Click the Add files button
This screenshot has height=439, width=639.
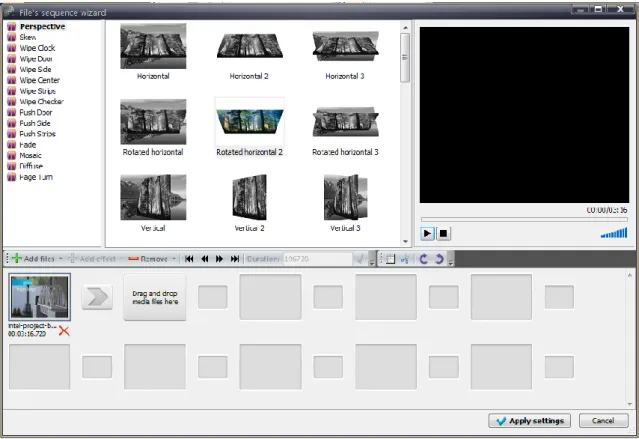pos(33,258)
